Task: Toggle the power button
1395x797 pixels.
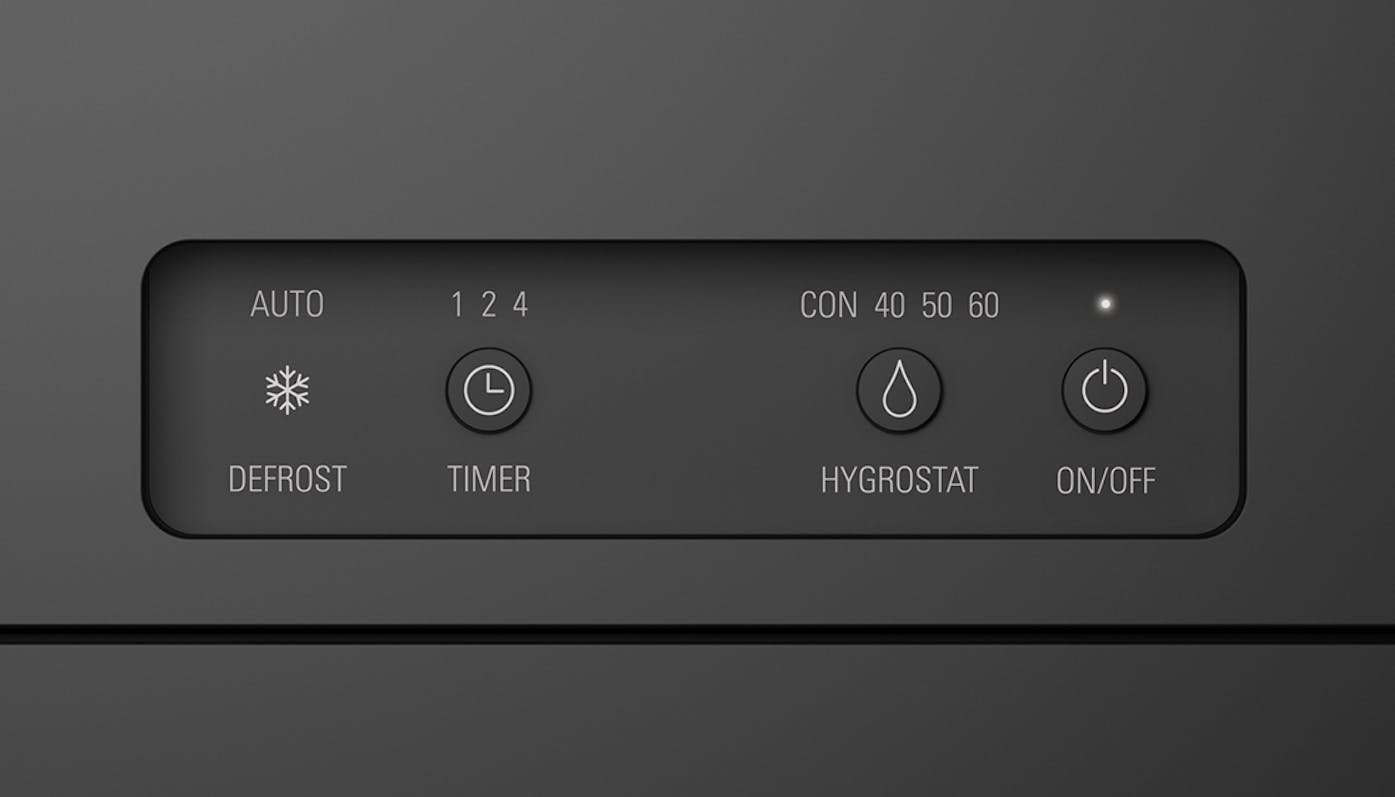Action: click(x=1104, y=390)
